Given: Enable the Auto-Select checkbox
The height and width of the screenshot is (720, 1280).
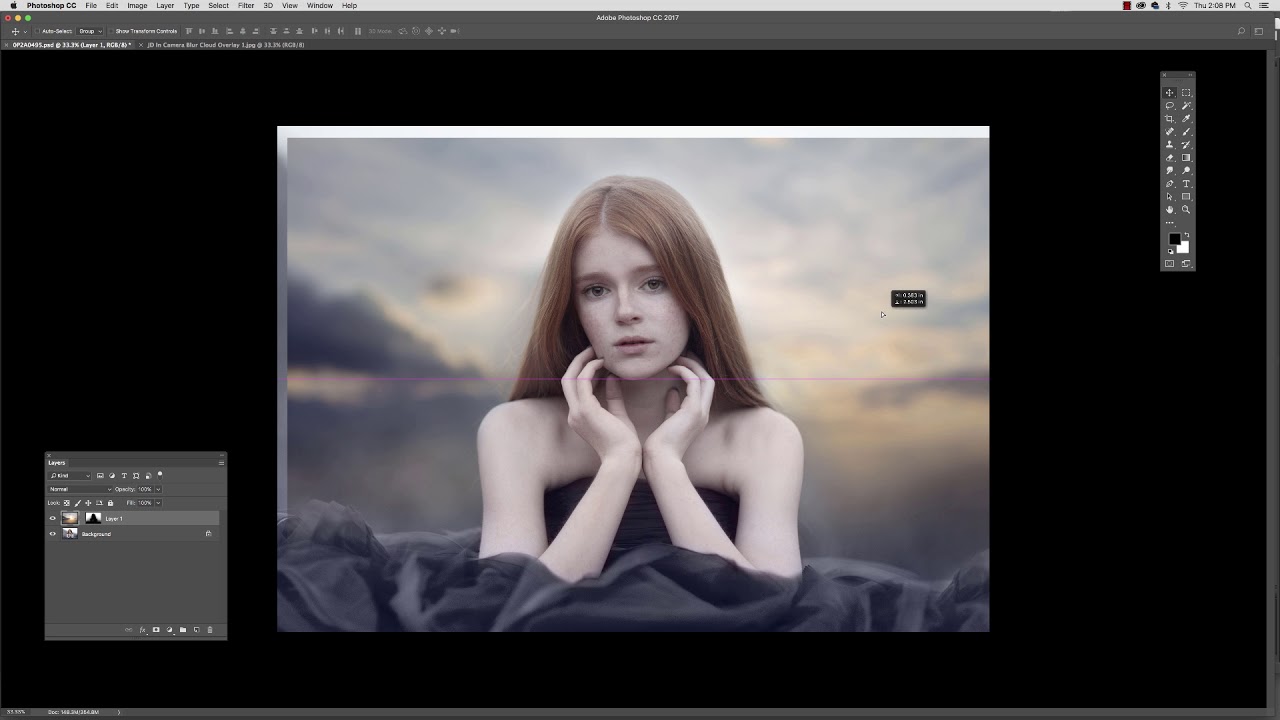Looking at the screenshot, I should [37, 31].
